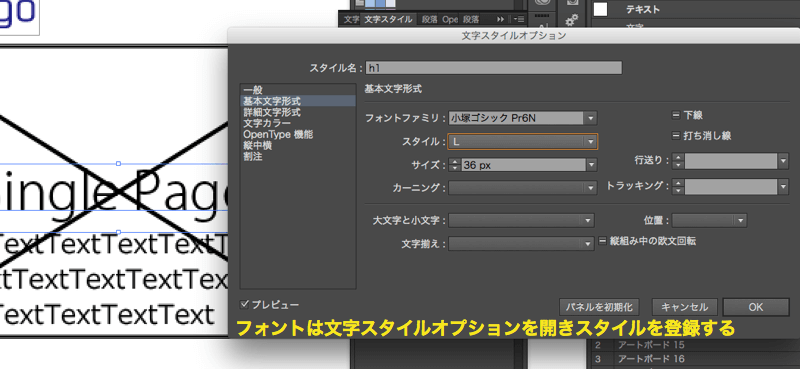Image resolution: width=800 pixels, height=369 pixels.
Task: Expand hidden panel tabs with double-arrow icon
Action: [500, 19]
